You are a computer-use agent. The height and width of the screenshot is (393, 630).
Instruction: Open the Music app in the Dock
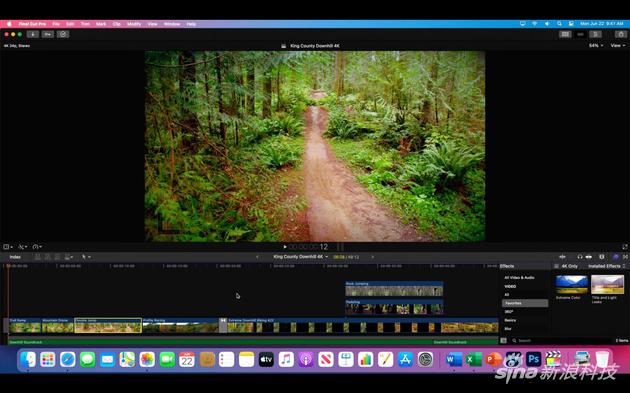coord(286,359)
